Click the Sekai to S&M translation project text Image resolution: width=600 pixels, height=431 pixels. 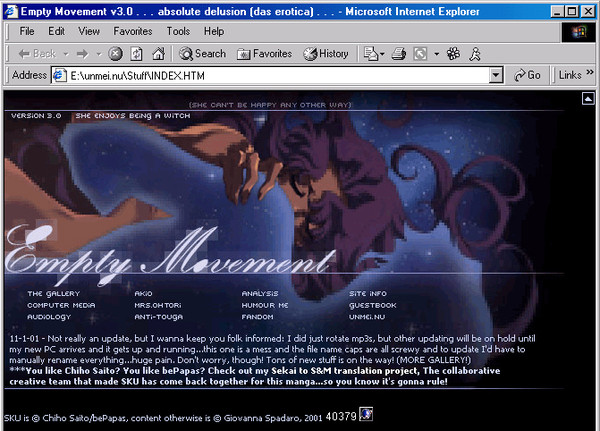[x=345, y=371]
